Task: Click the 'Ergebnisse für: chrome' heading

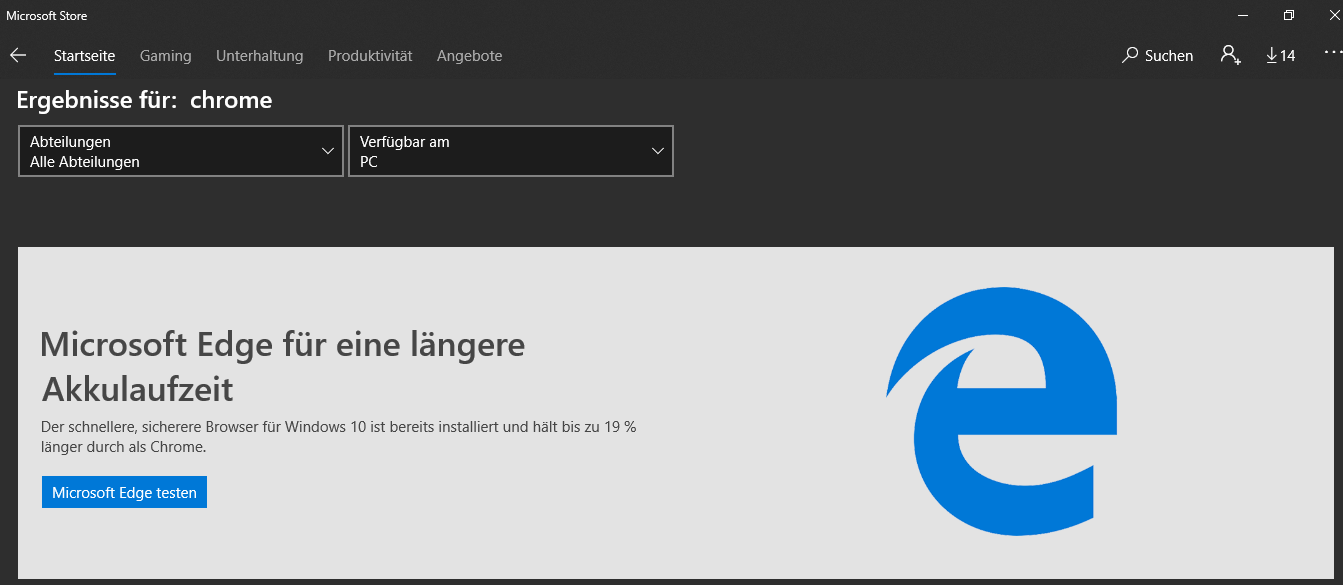Action: pos(144,100)
